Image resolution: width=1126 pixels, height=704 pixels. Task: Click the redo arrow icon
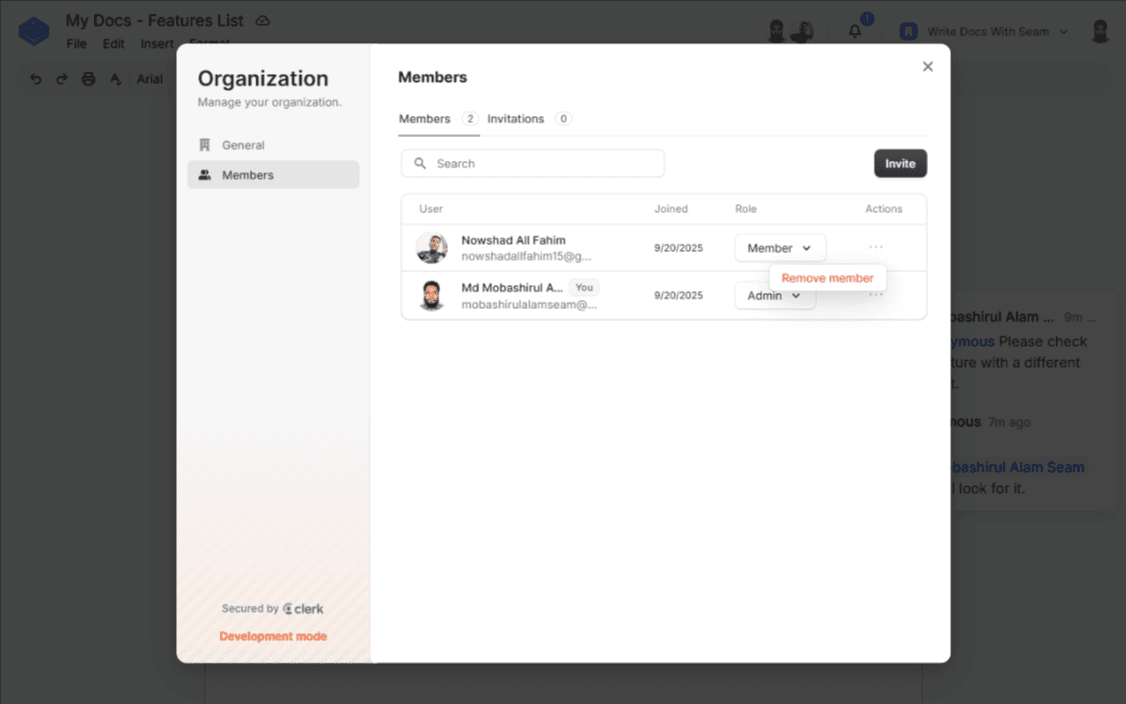[62, 79]
